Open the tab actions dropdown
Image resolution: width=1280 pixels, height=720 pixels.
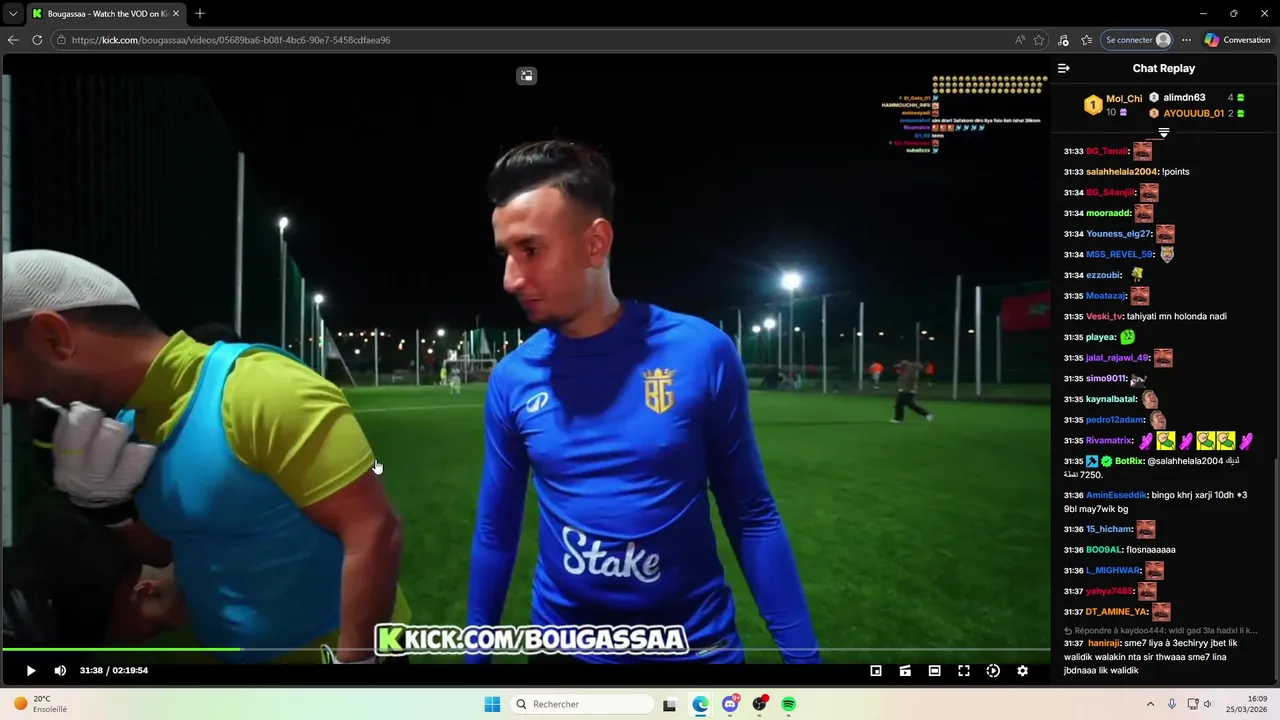click(13, 13)
